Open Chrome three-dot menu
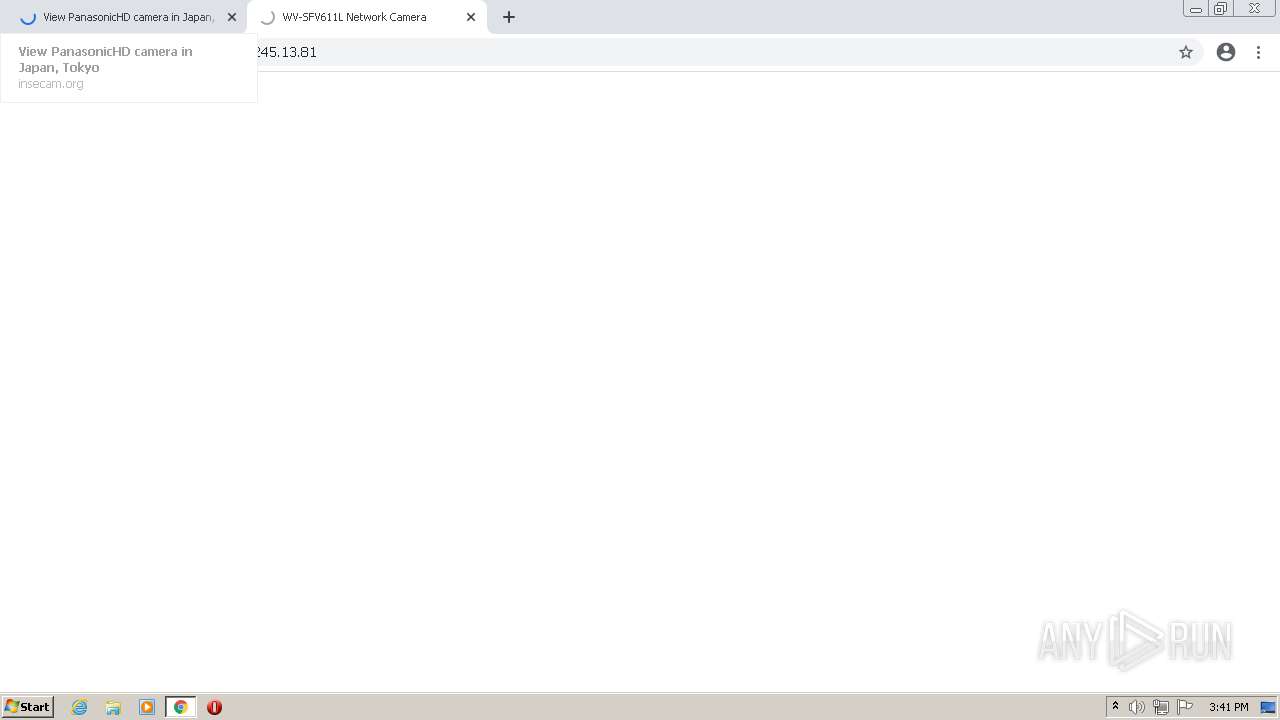The height and width of the screenshot is (720, 1280). tap(1259, 52)
